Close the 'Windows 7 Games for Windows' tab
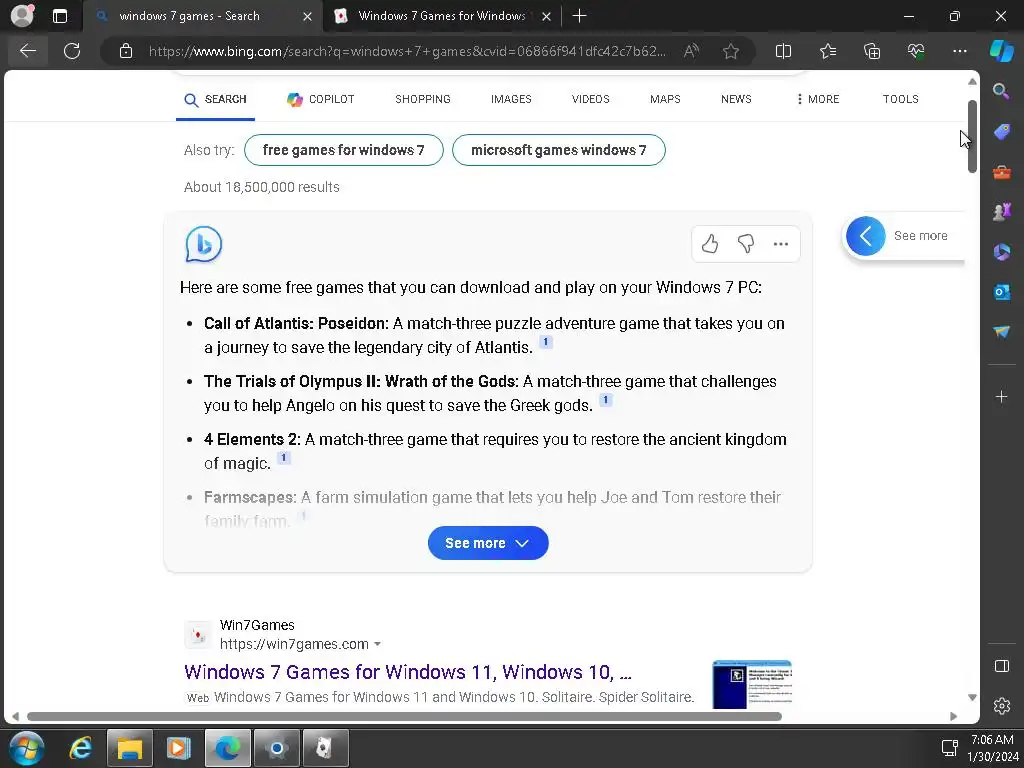The width and height of the screenshot is (1024, 768). 547,16
